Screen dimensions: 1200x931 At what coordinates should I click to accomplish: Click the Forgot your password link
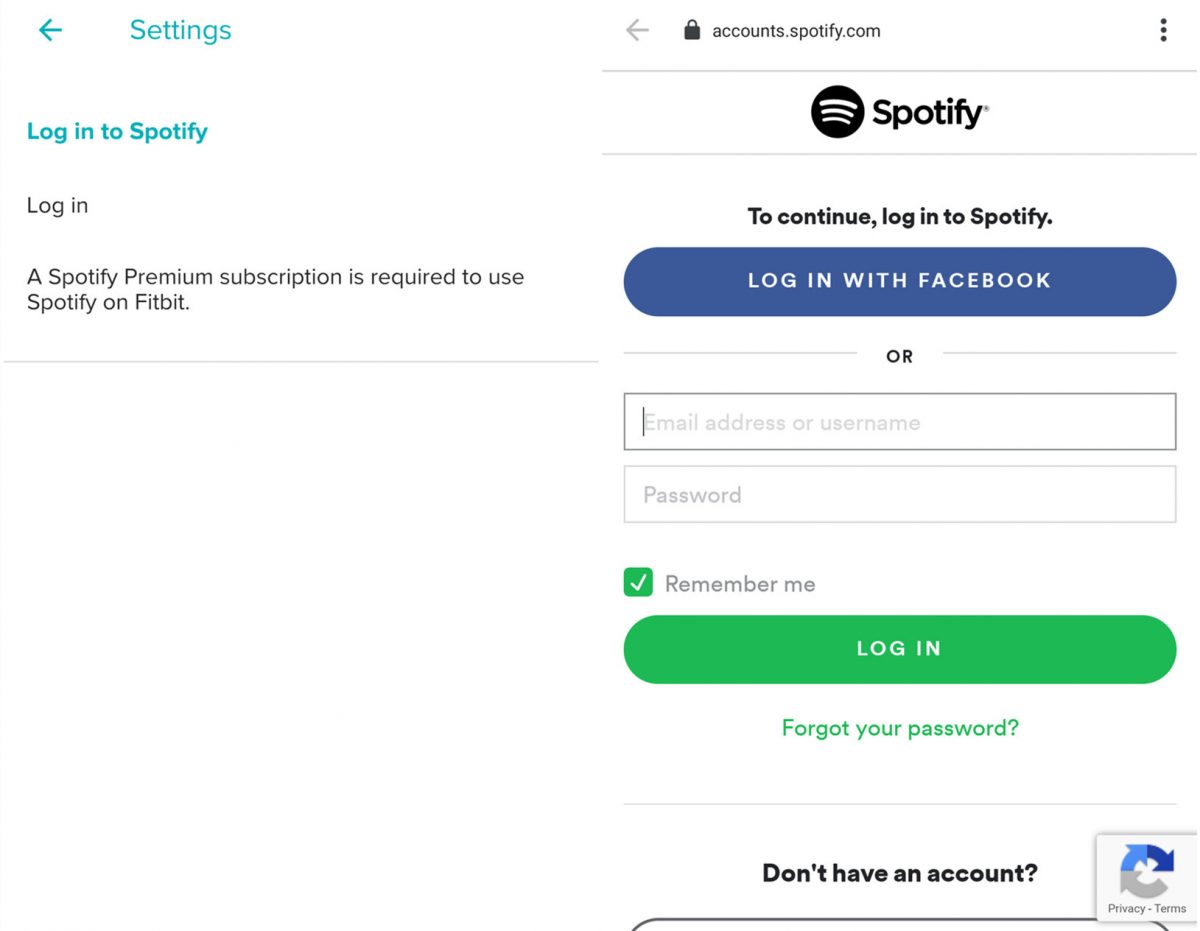pyautogui.click(x=899, y=728)
